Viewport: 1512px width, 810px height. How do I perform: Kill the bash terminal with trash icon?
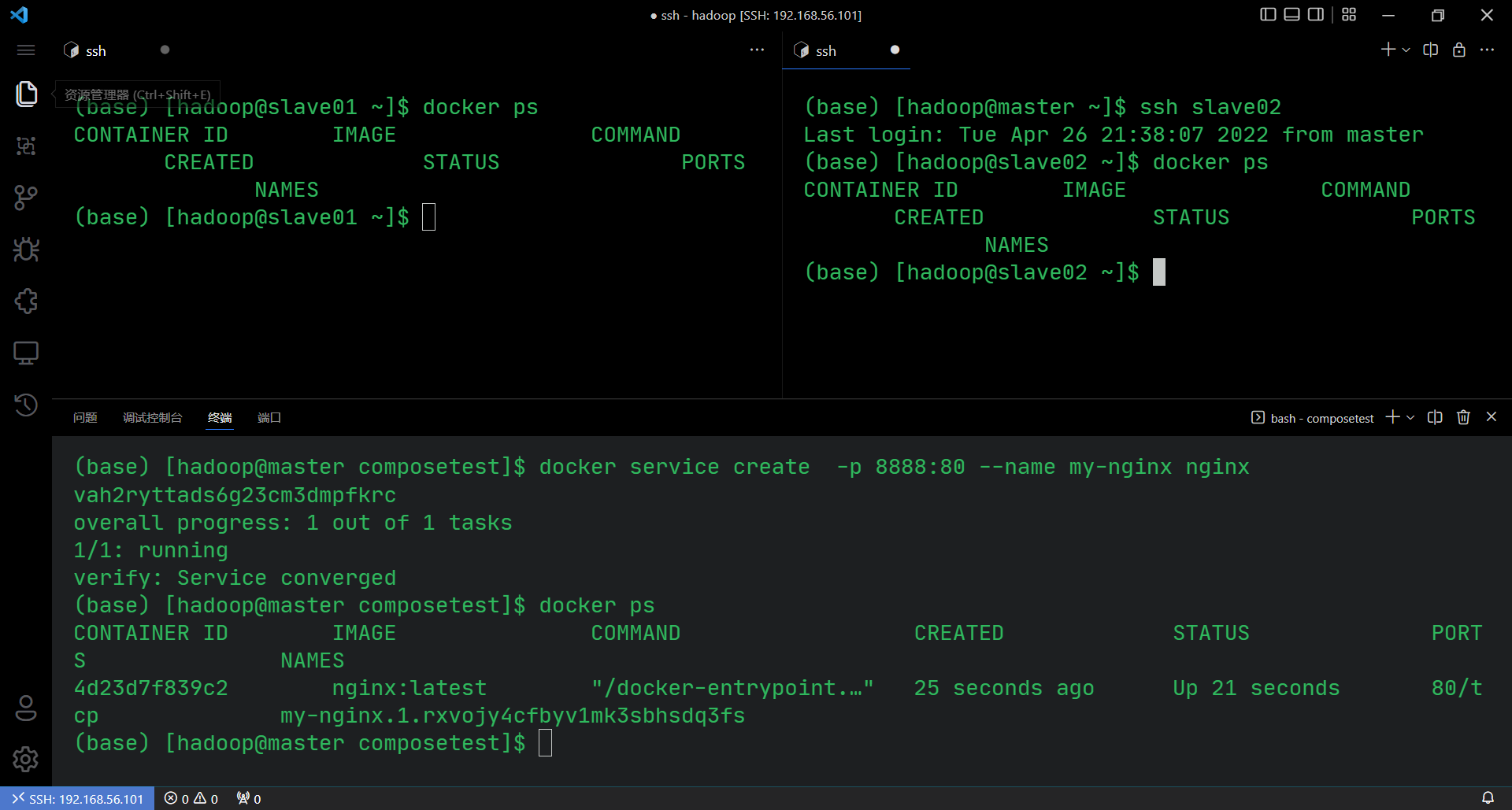tap(1463, 417)
